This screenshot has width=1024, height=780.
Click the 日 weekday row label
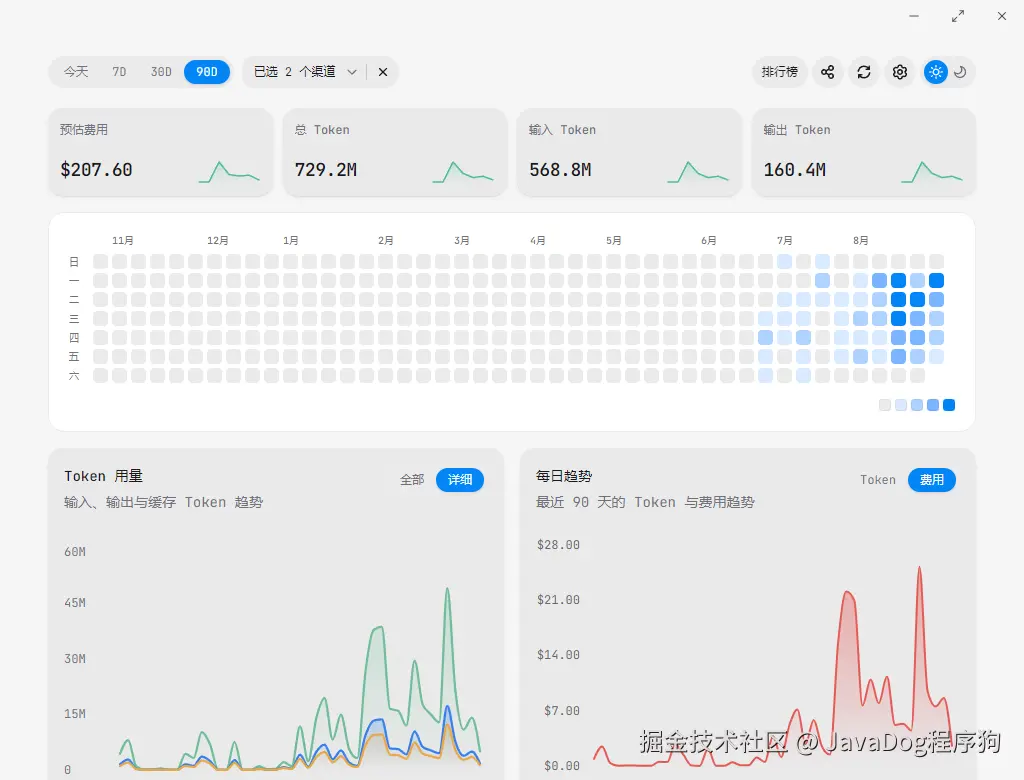(x=74, y=262)
